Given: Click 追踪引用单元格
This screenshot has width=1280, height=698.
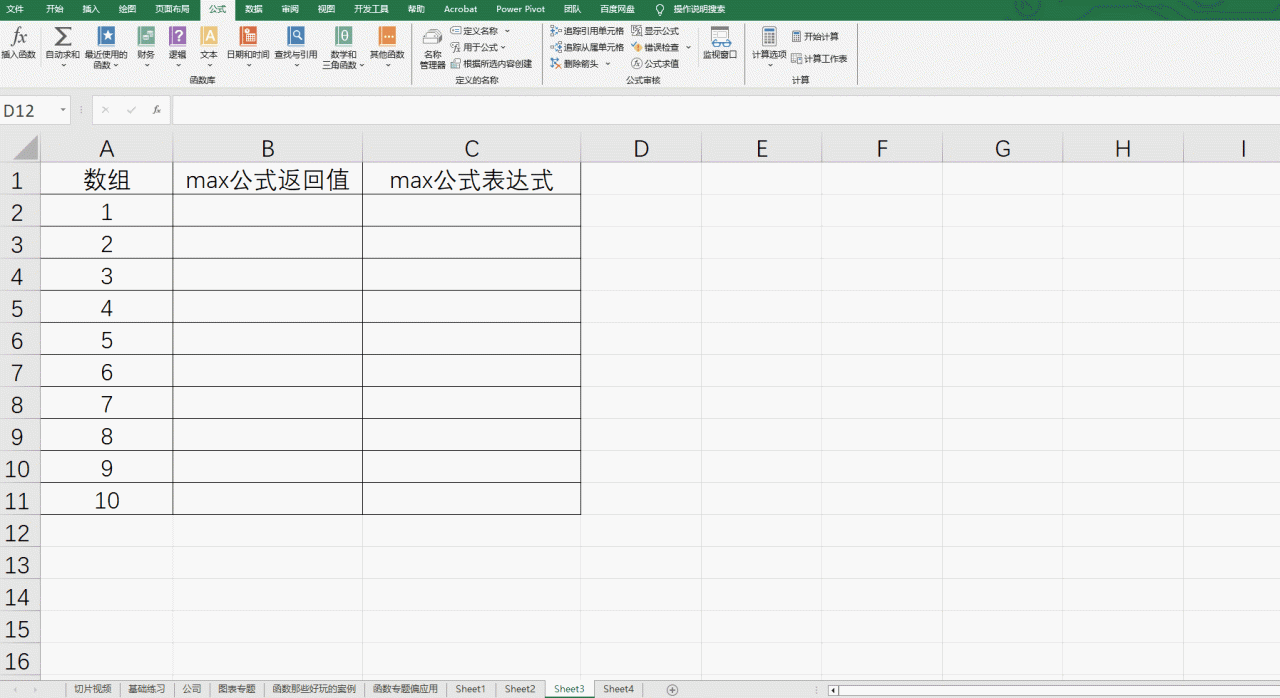Looking at the screenshot, I should click(x=587, y=31).
